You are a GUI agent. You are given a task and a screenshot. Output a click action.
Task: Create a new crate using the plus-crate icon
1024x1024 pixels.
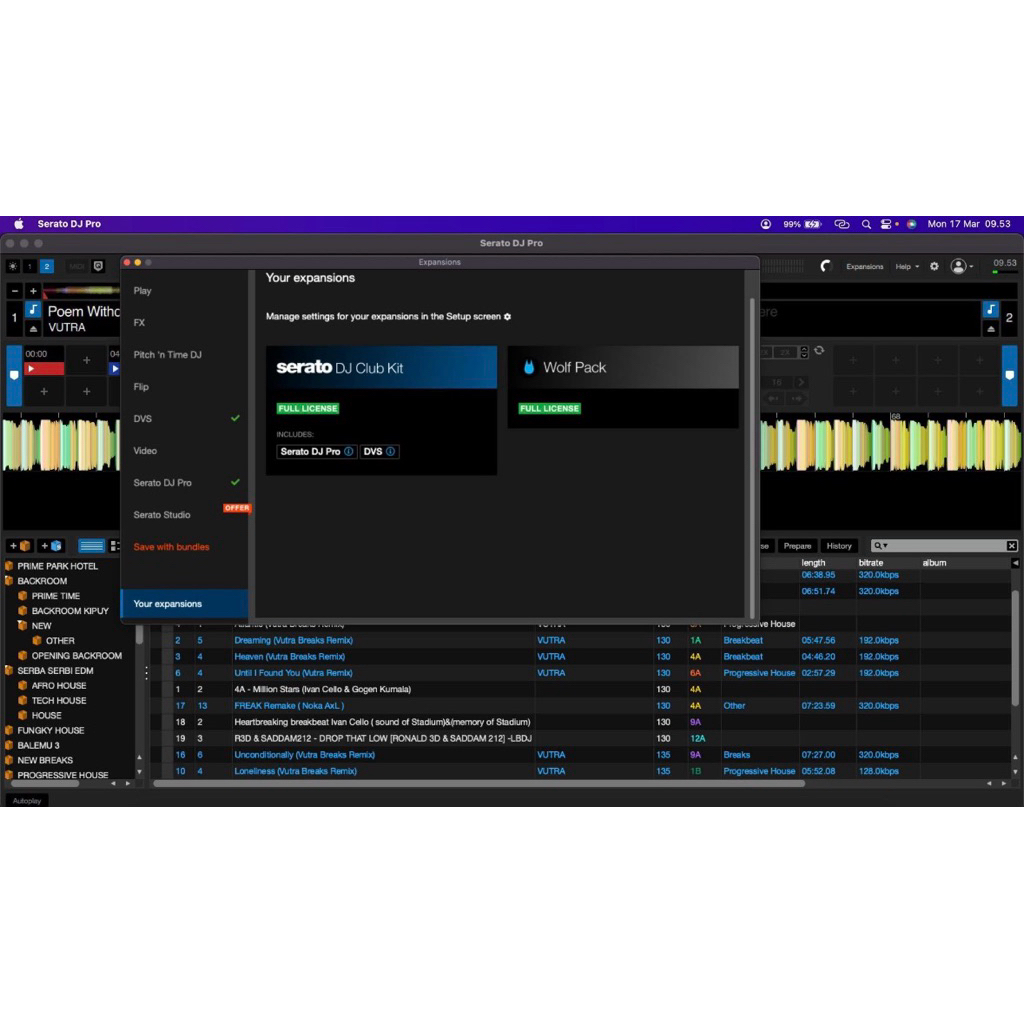click(x=20, y=546)
